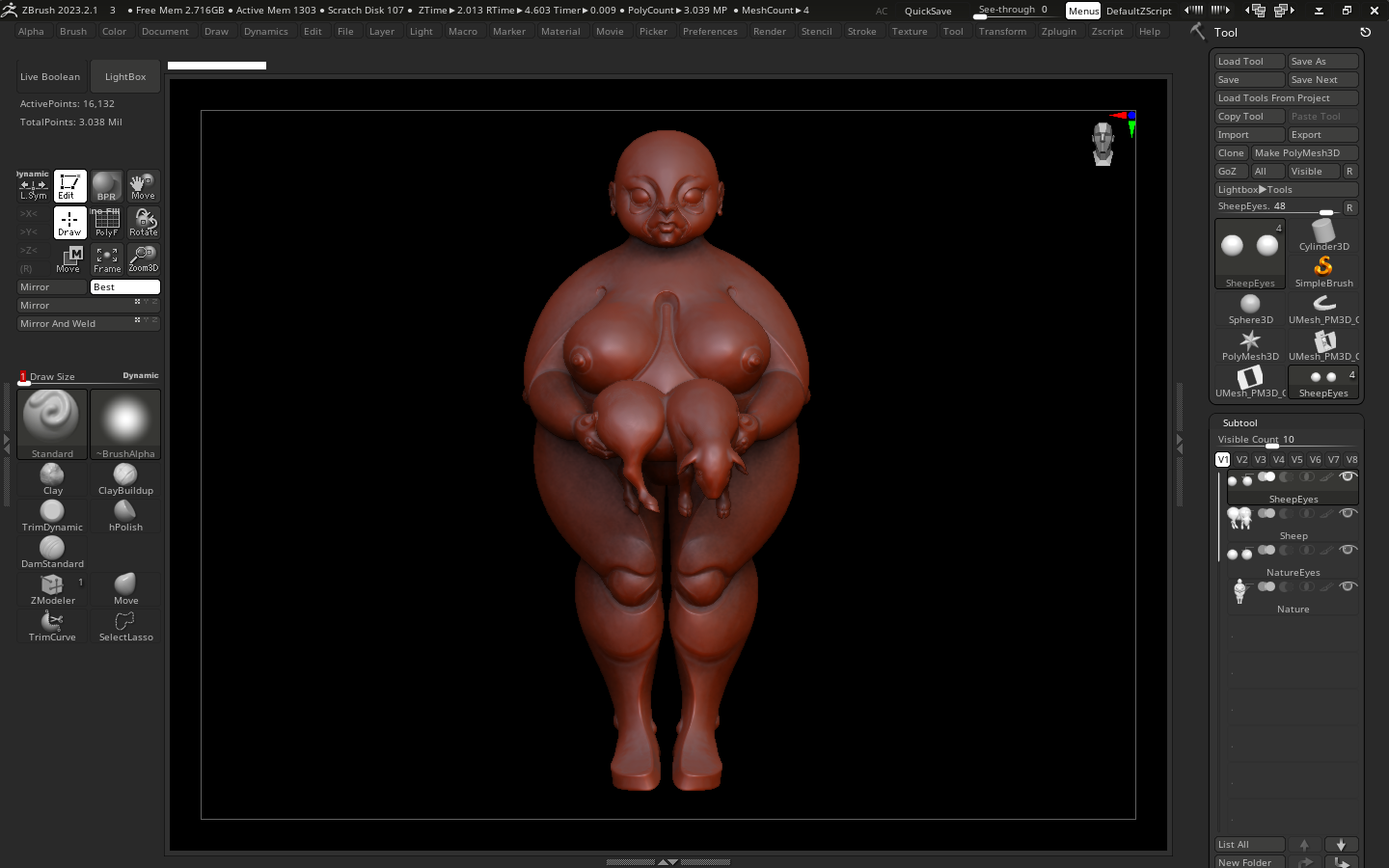
Task: Click the Load Tool button
Action: 1250,62
